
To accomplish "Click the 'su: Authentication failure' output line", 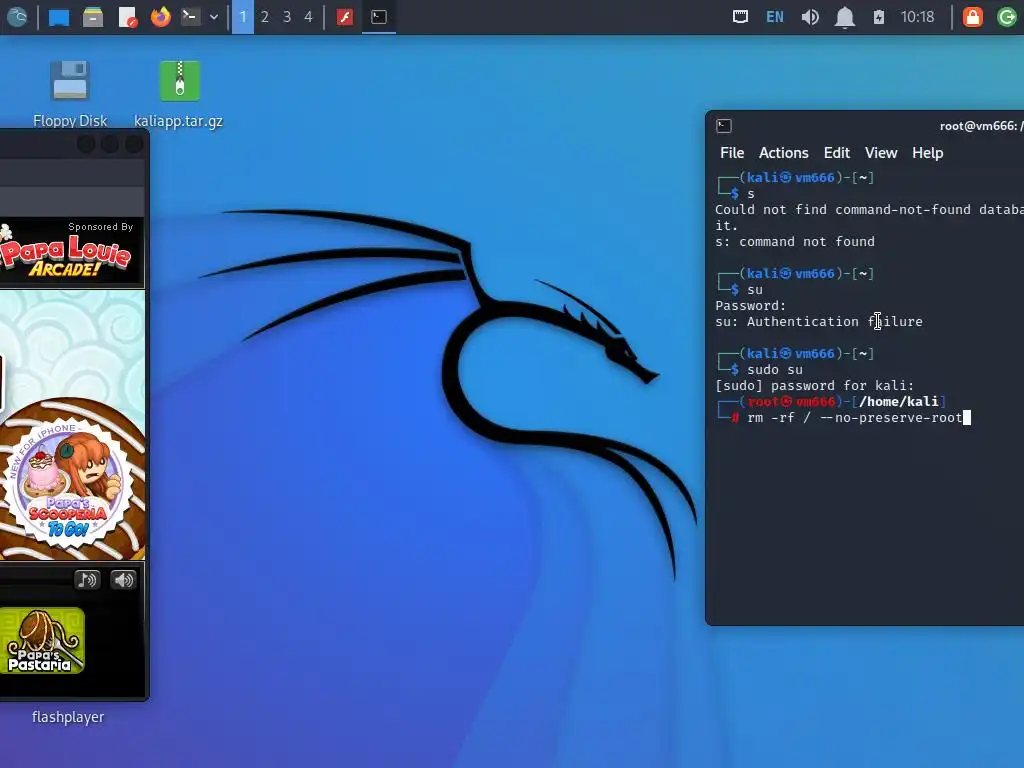I will [819, 321].
